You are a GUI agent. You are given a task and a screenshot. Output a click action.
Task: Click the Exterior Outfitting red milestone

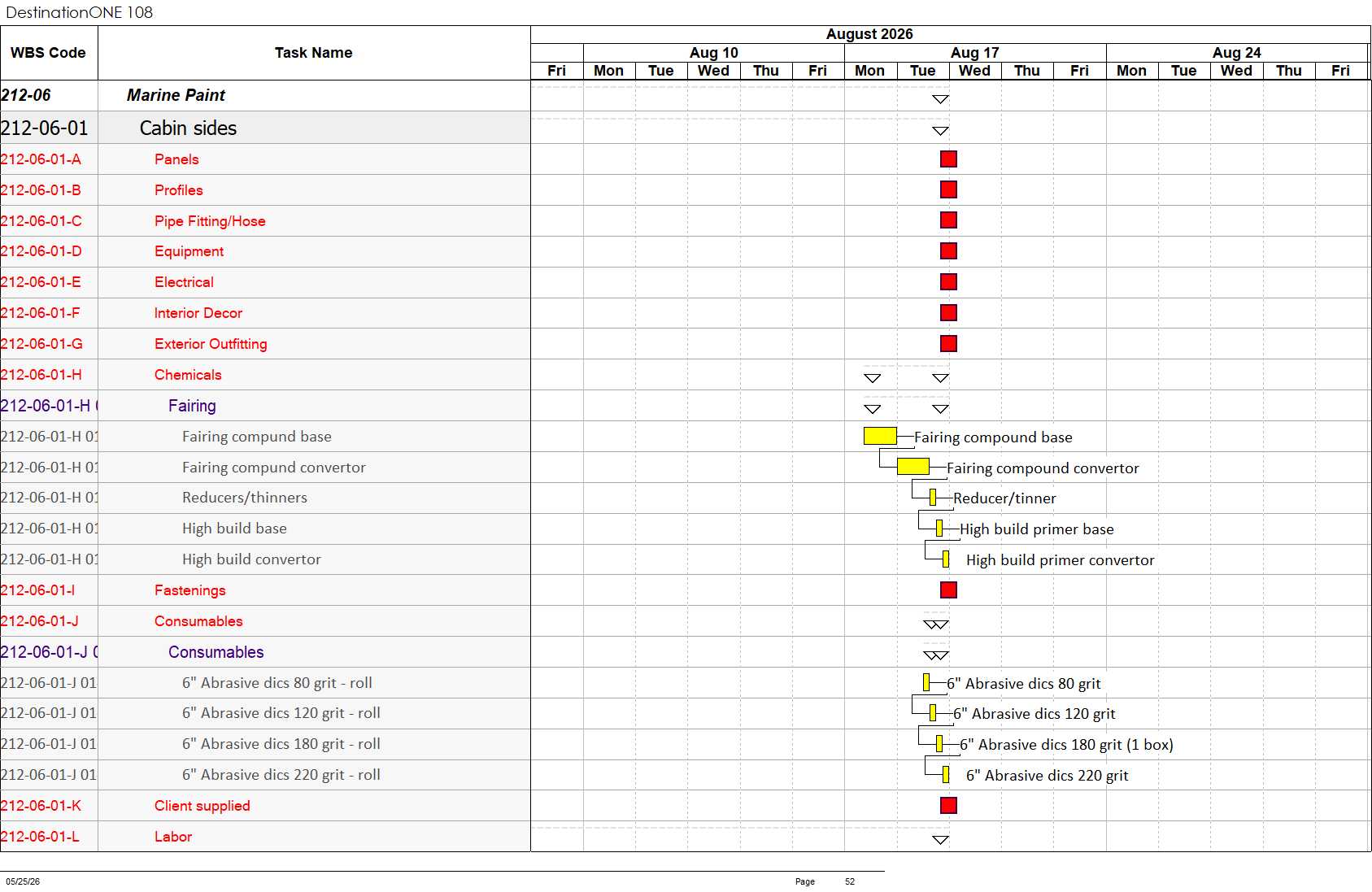coord(948,343)
